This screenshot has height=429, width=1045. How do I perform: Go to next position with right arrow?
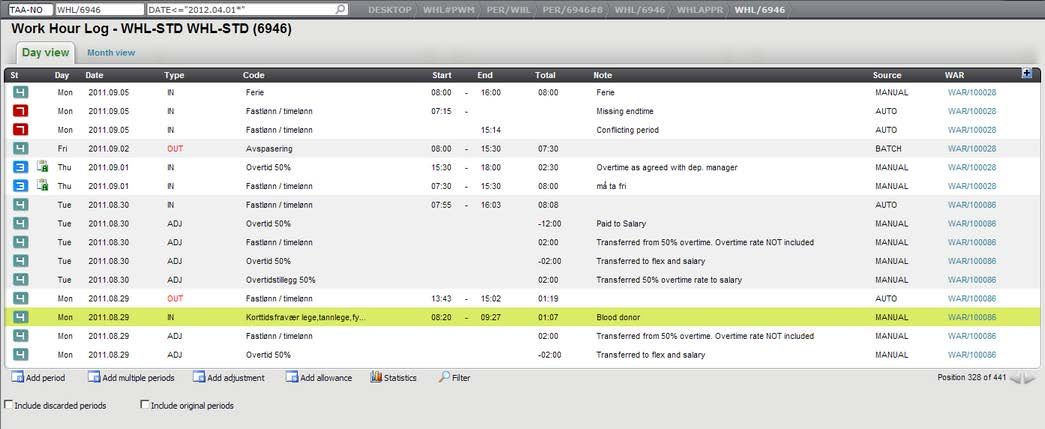click(x=1031, y=378)
